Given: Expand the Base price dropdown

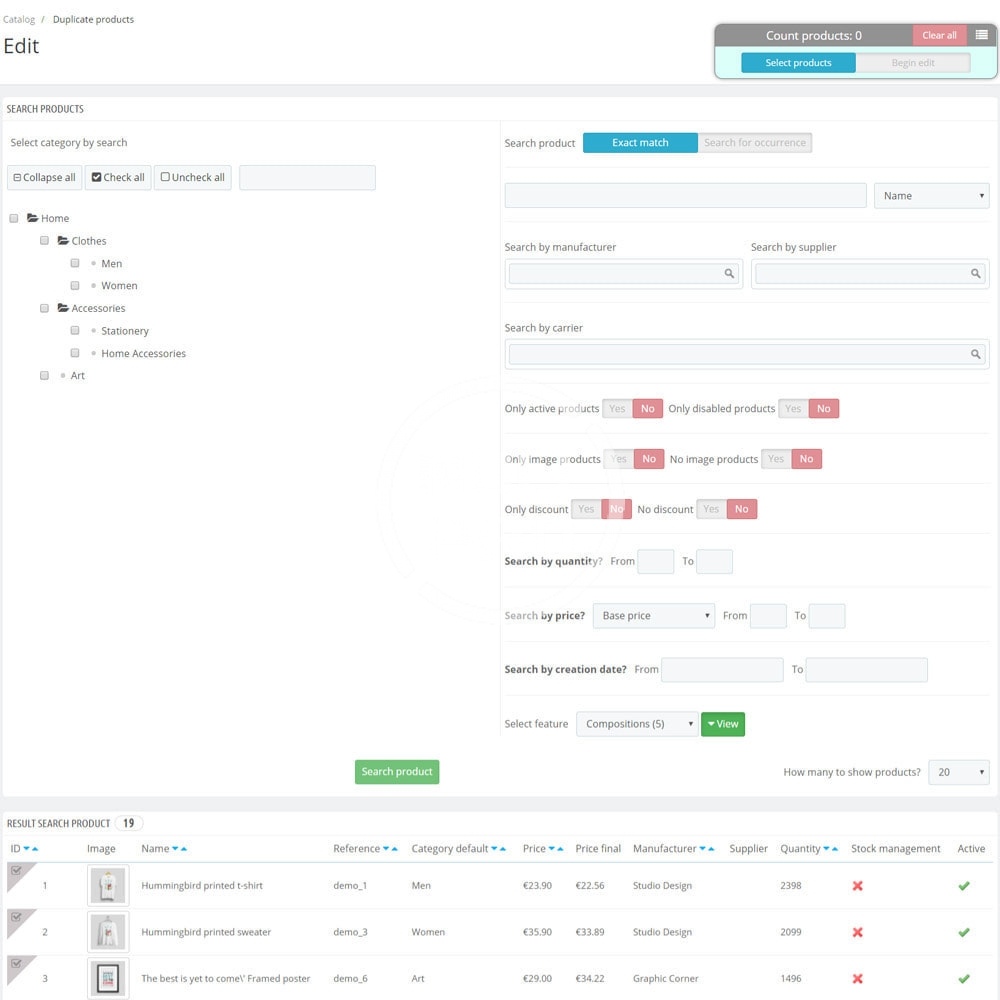Looking at the screenshot, I should tap(653, 616).
